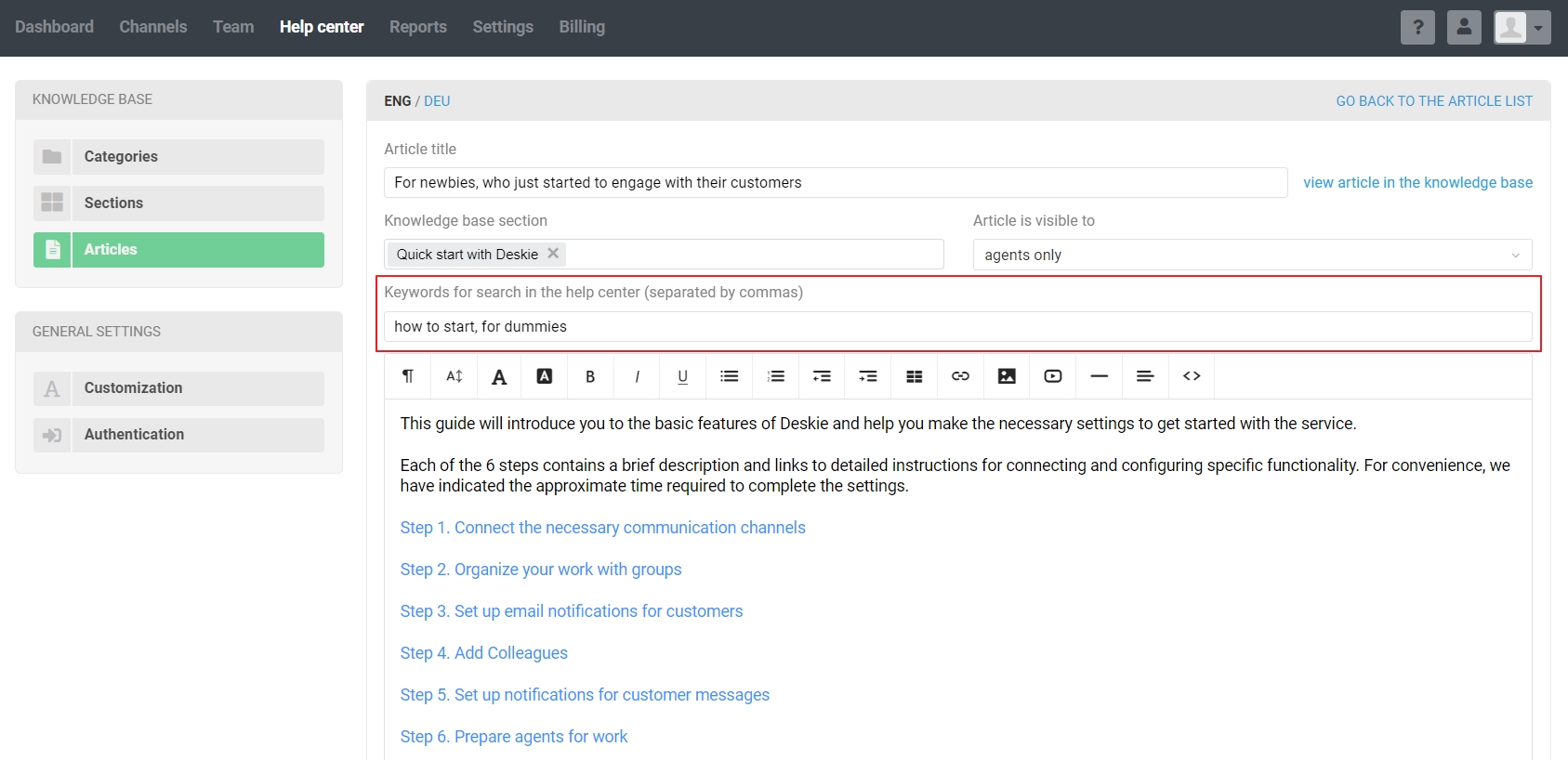
Task: Open Step 6 Prepare agents for work
Action: tap(514, 737)
